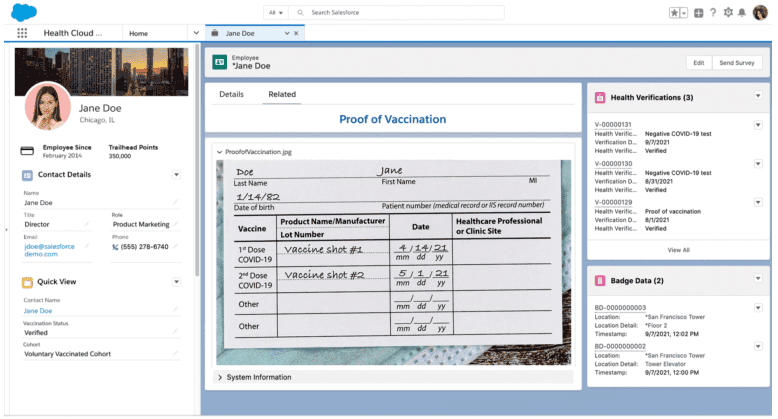This screenshot has width=778, height=419.
Task: Open the Notifications bell icon
Action: 742,13
